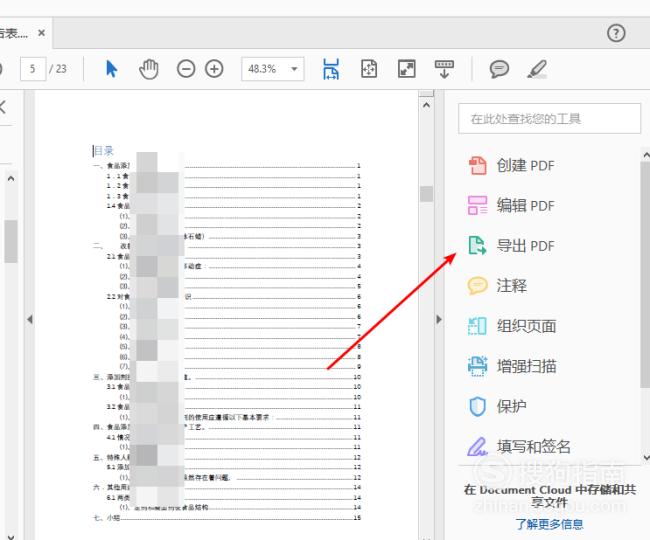
Task: Fit page width with scrolling icon
Action: 331,69
